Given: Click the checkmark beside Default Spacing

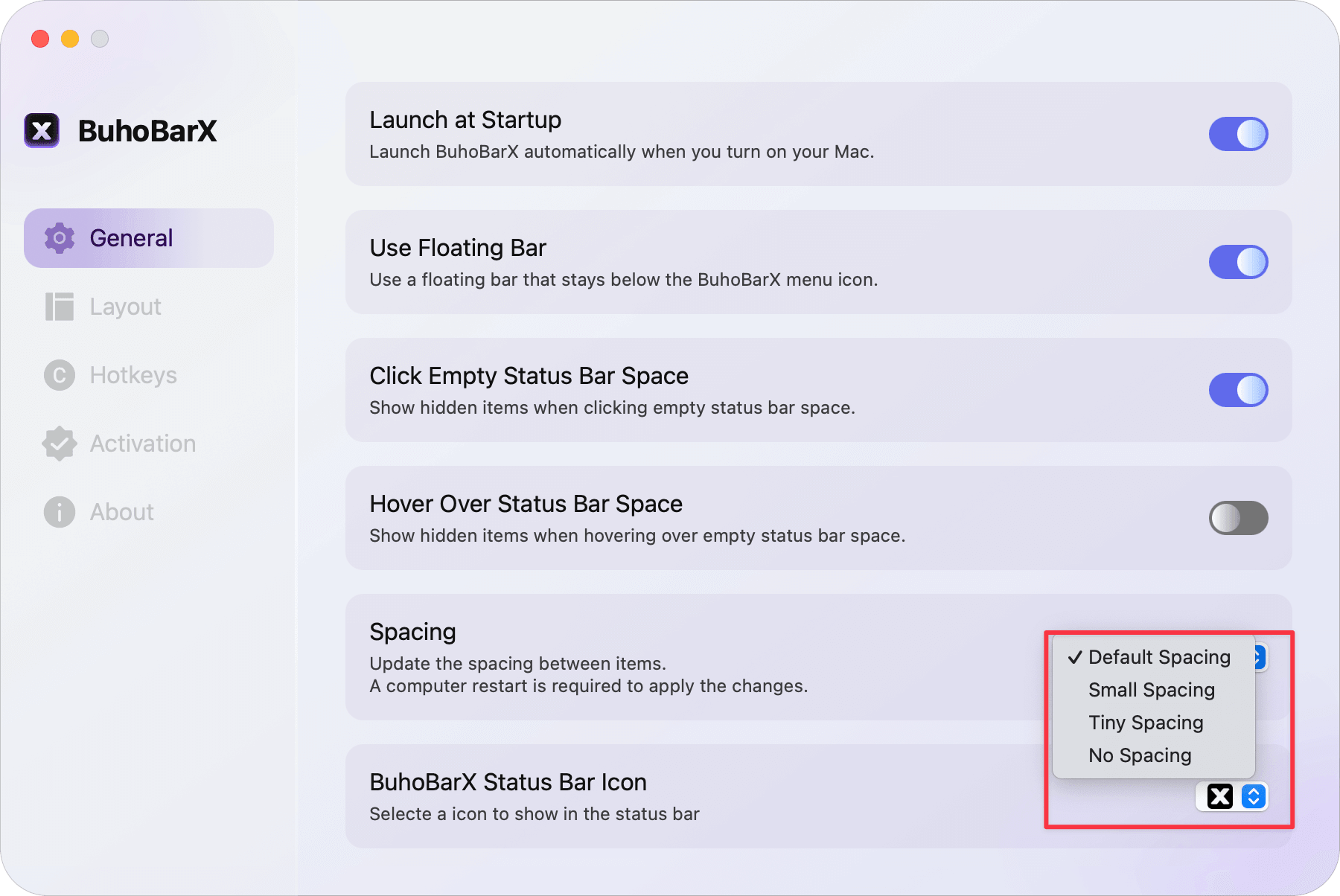Looking at the screenshot, I should [1074, 657].
